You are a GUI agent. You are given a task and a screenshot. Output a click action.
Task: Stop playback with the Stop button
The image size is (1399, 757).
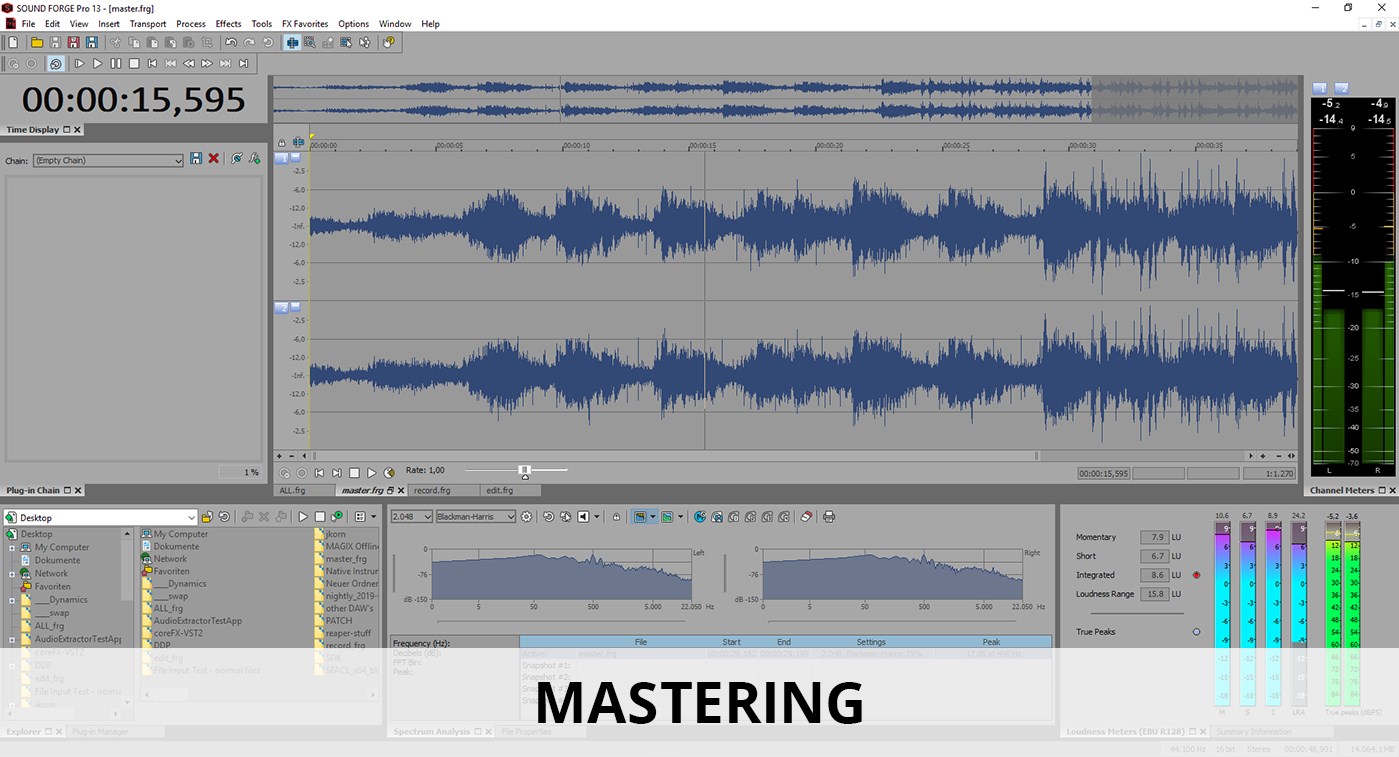coord(134,63)
